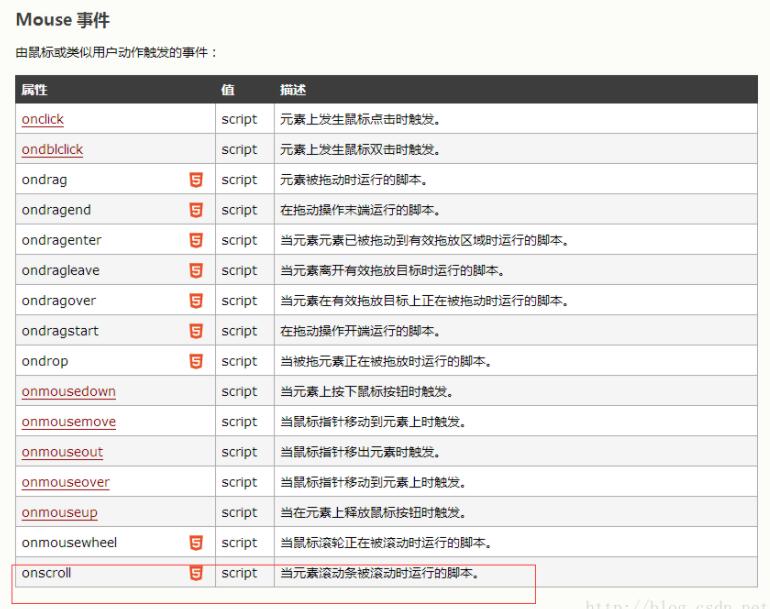Click description 当鼠标指针移出元素时触发
This screenshot has width=770, height=609.
(359, 452)
